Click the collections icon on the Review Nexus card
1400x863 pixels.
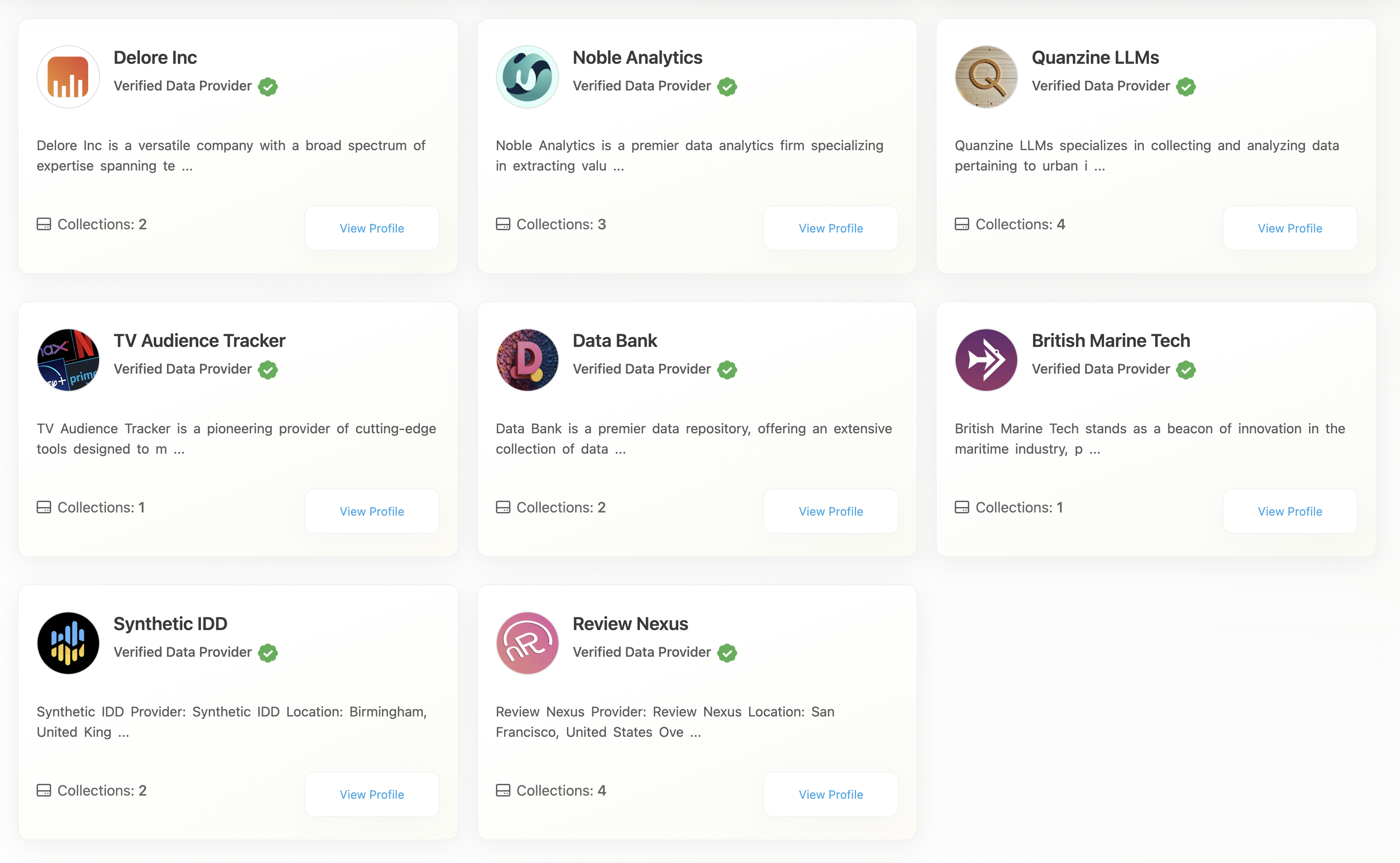click(x=503, y=791)
